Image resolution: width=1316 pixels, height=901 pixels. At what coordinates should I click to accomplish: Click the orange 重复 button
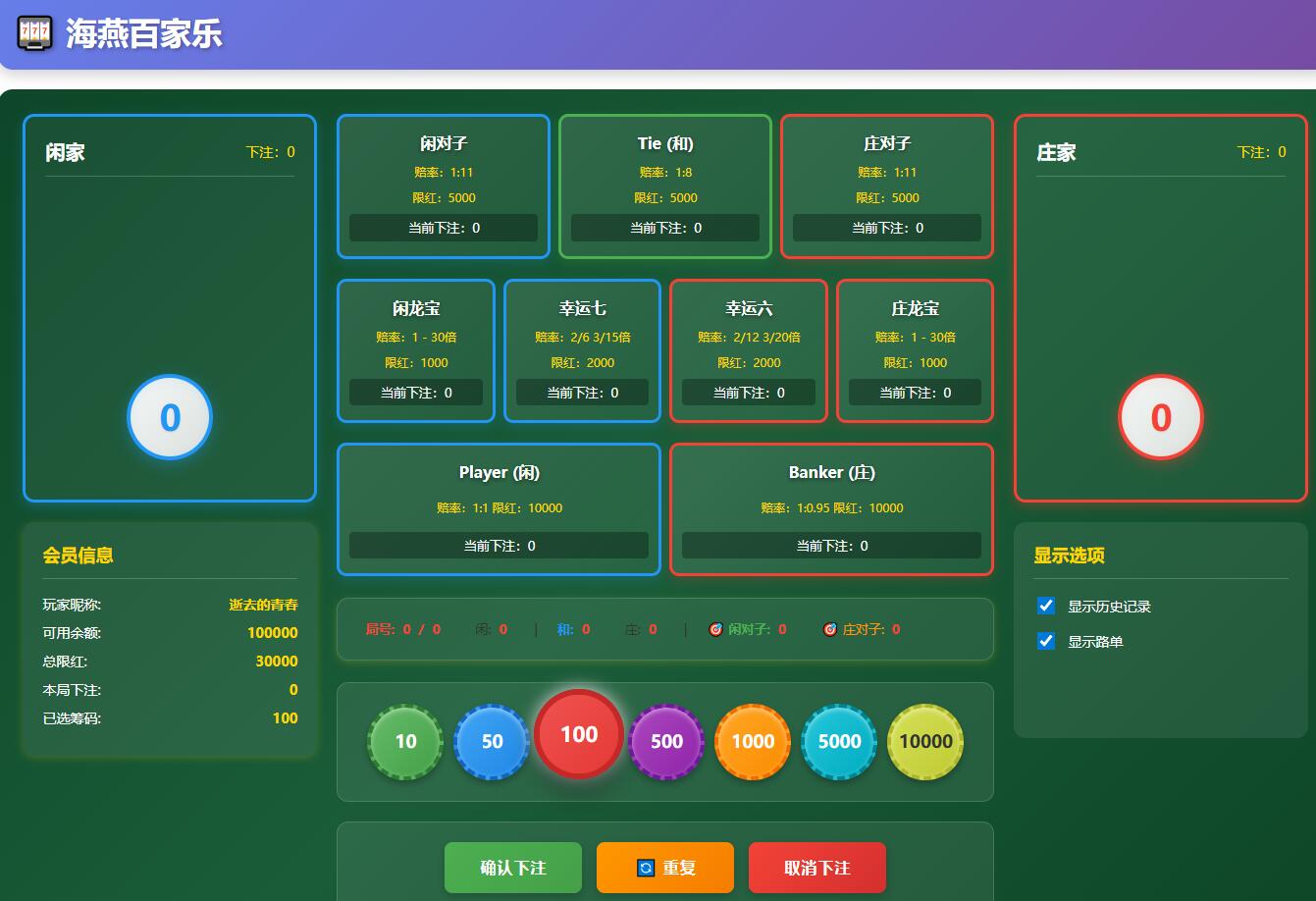click(664, 868)
